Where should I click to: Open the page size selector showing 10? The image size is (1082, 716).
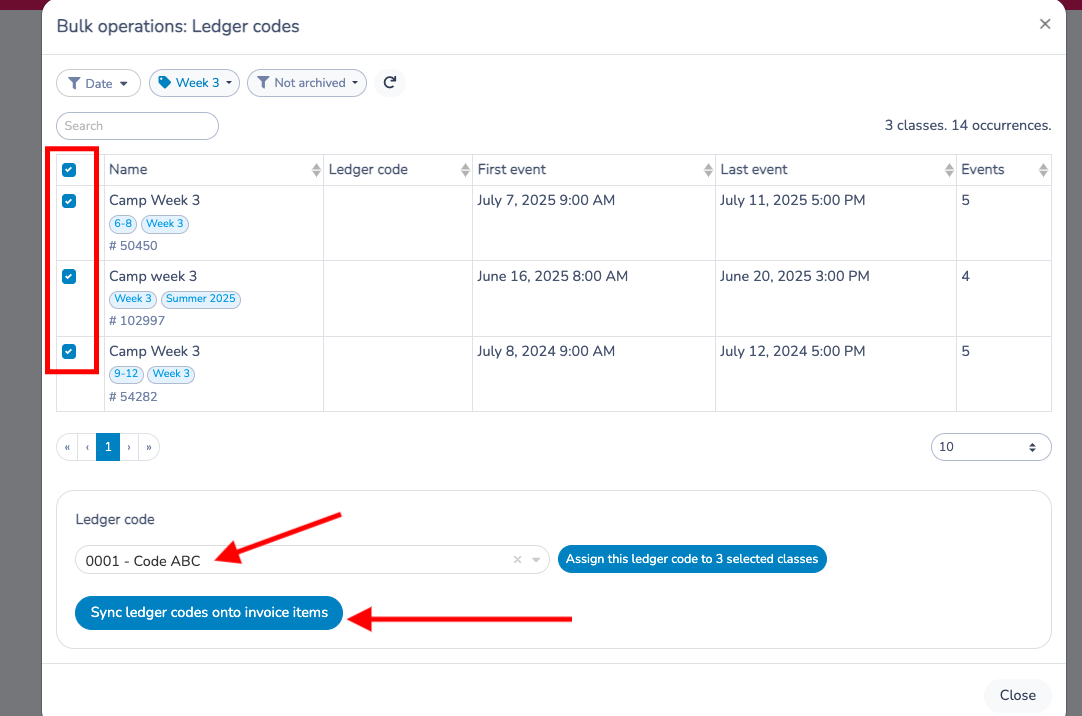click(990, 447)
